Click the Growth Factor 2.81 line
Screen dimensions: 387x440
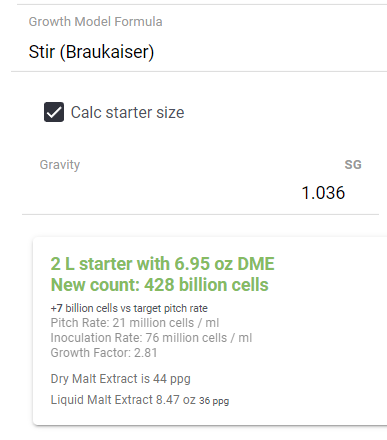tap(104, 353)
